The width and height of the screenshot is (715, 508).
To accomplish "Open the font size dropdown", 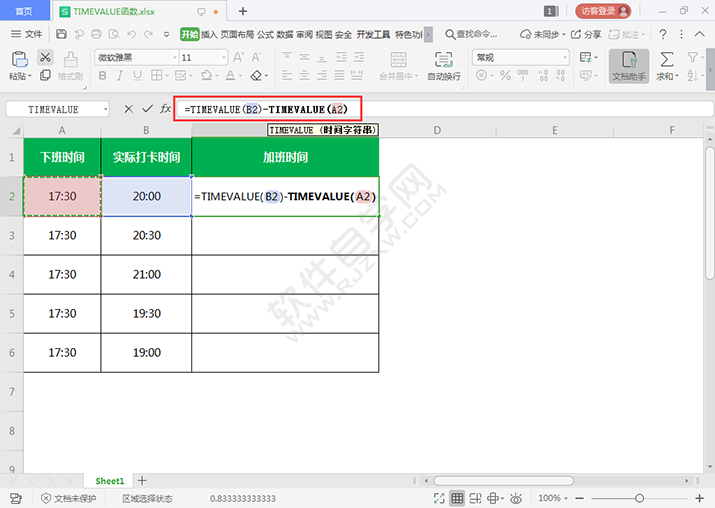I will pos(224,57).
